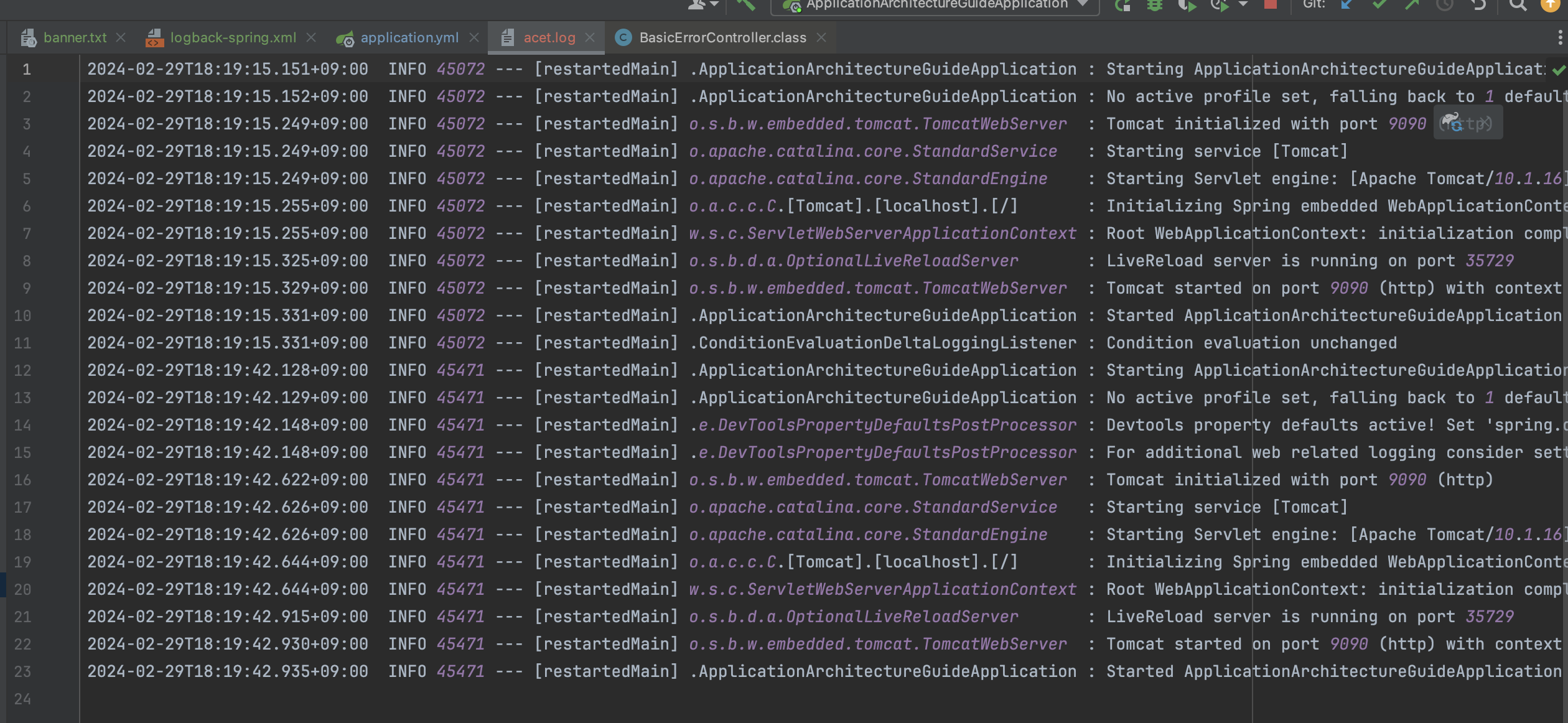Screen dimensions: 1568x723
Task: Push commits with the green Git arrow
Action: (1412, 5)
